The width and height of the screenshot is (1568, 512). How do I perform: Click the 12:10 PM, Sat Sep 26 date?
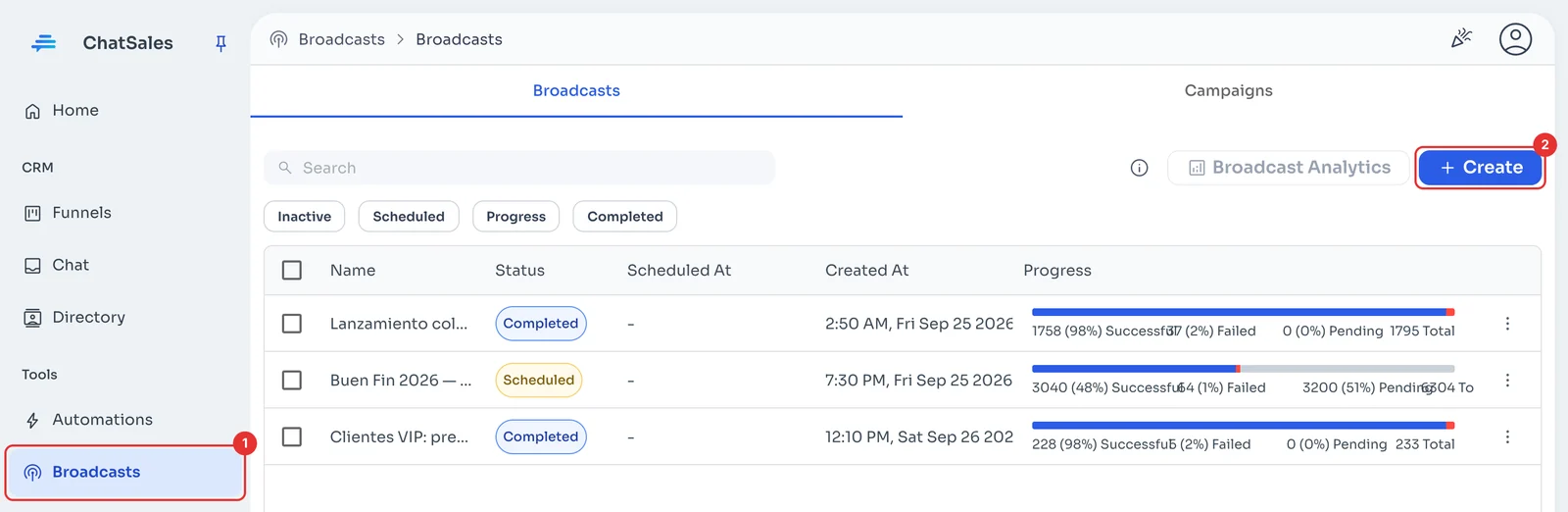point(919,437)
